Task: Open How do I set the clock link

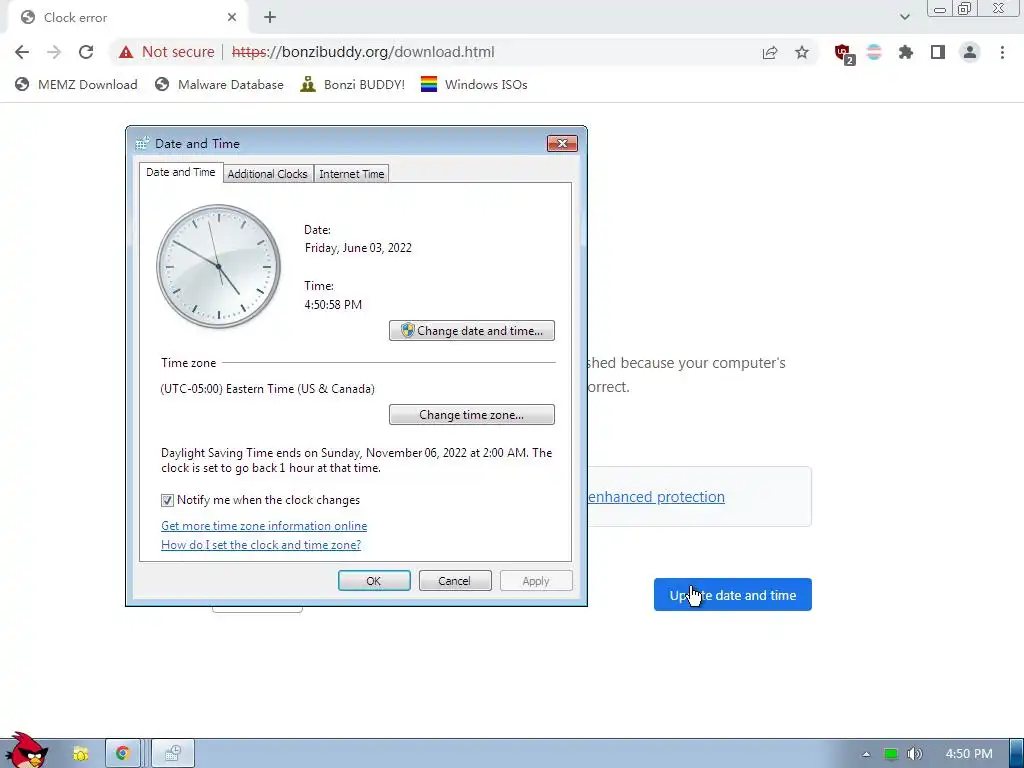Action: pos(261,545)
